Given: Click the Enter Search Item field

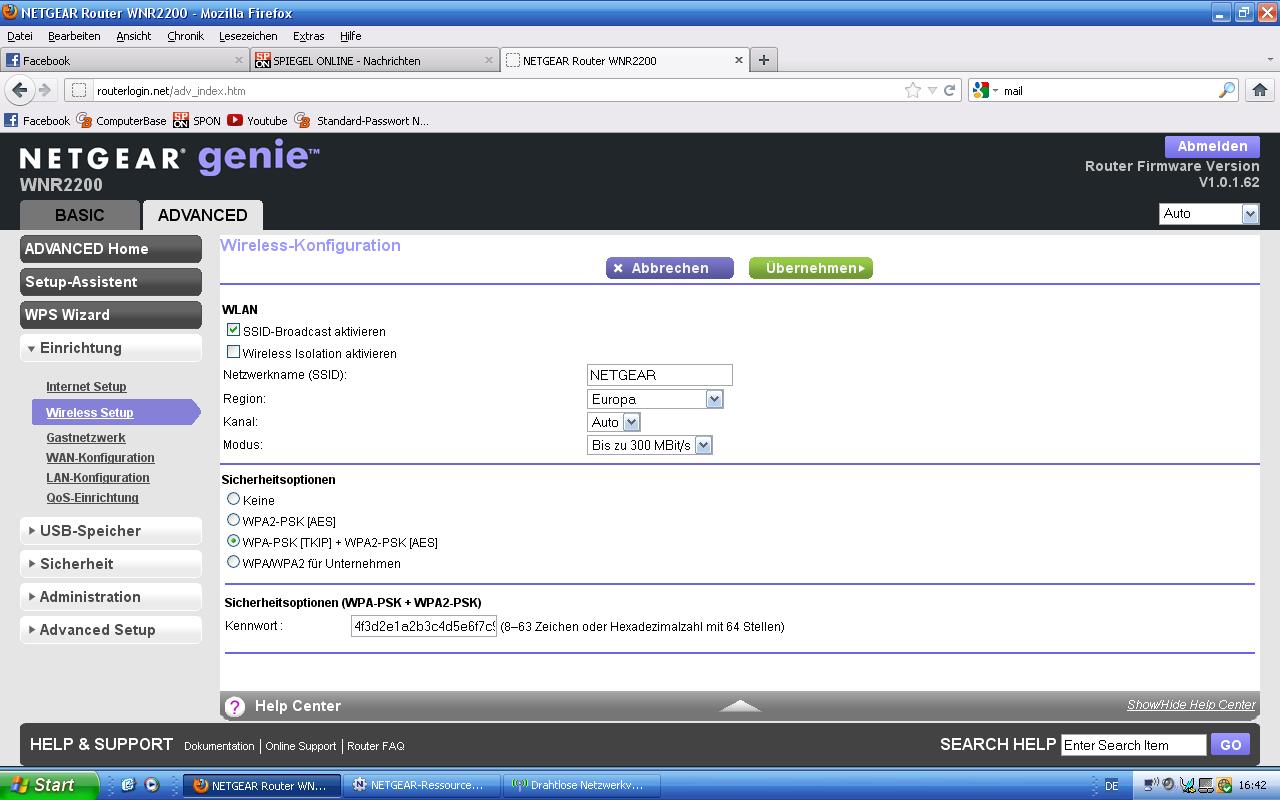Looking at the screenshot, I should (1134, 745).
